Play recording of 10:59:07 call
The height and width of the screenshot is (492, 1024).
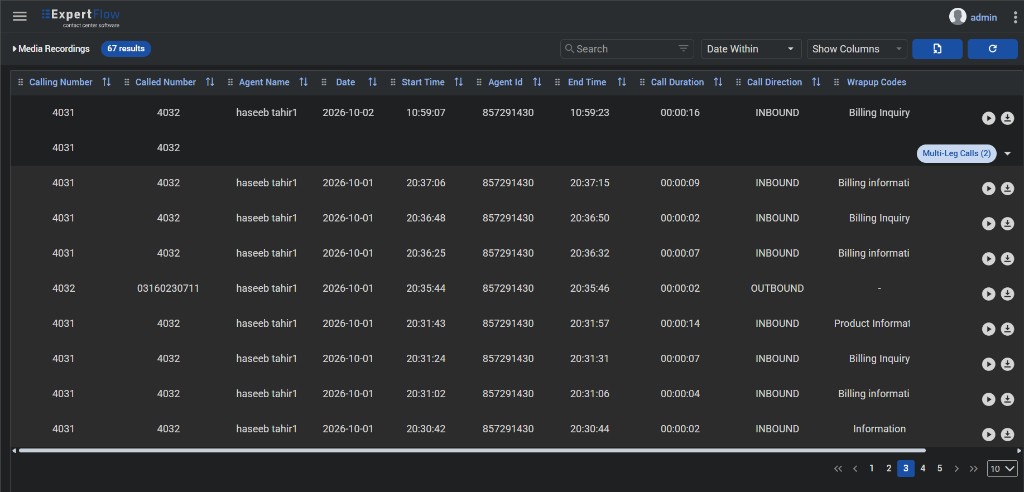(989, 118)
